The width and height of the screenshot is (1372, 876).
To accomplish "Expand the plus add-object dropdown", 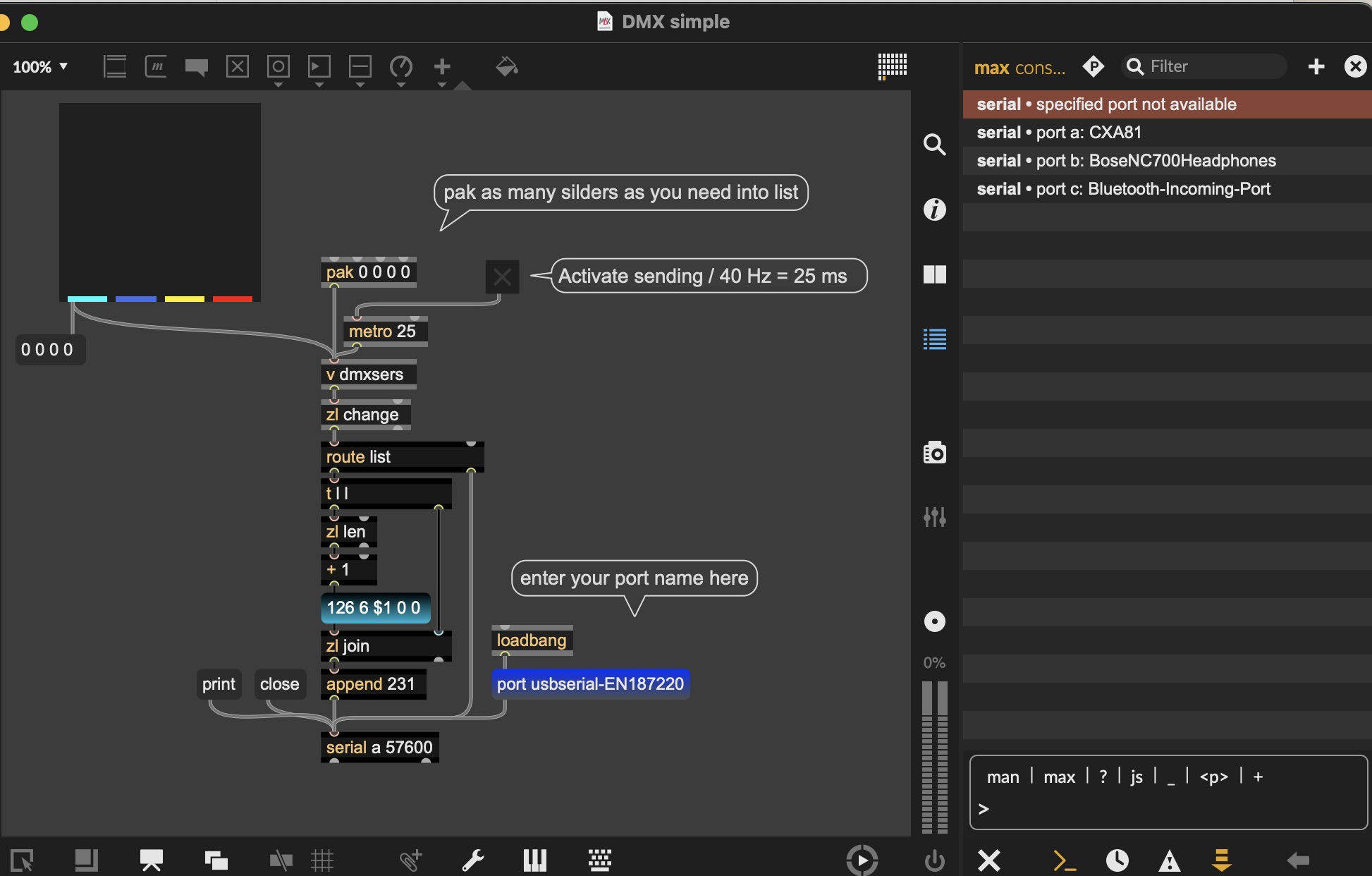I will pos(442,85).
